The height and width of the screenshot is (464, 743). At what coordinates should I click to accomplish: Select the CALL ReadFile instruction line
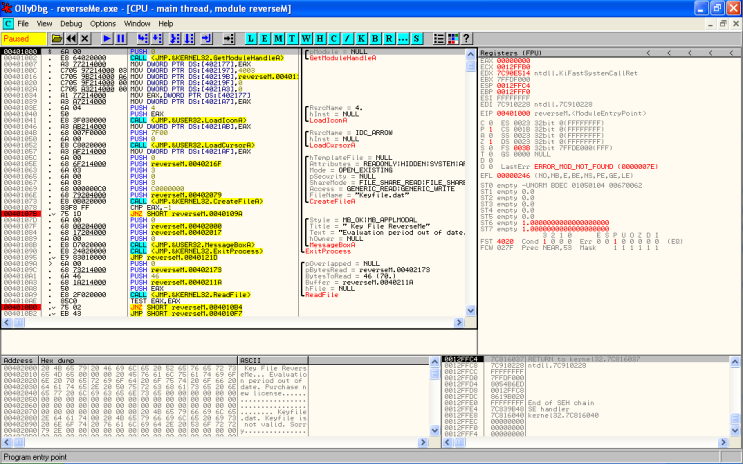pyautogui.click(x=190, y=295)
